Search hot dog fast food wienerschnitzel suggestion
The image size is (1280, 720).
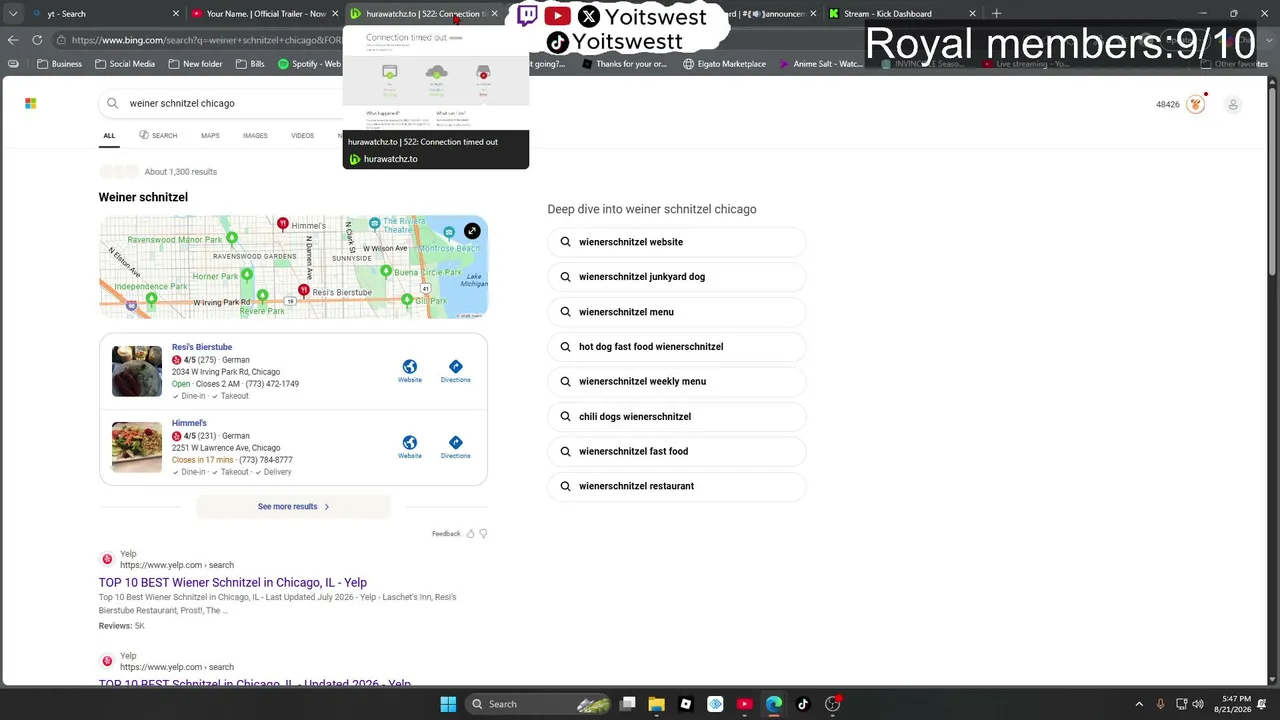[x=676, y=347]
